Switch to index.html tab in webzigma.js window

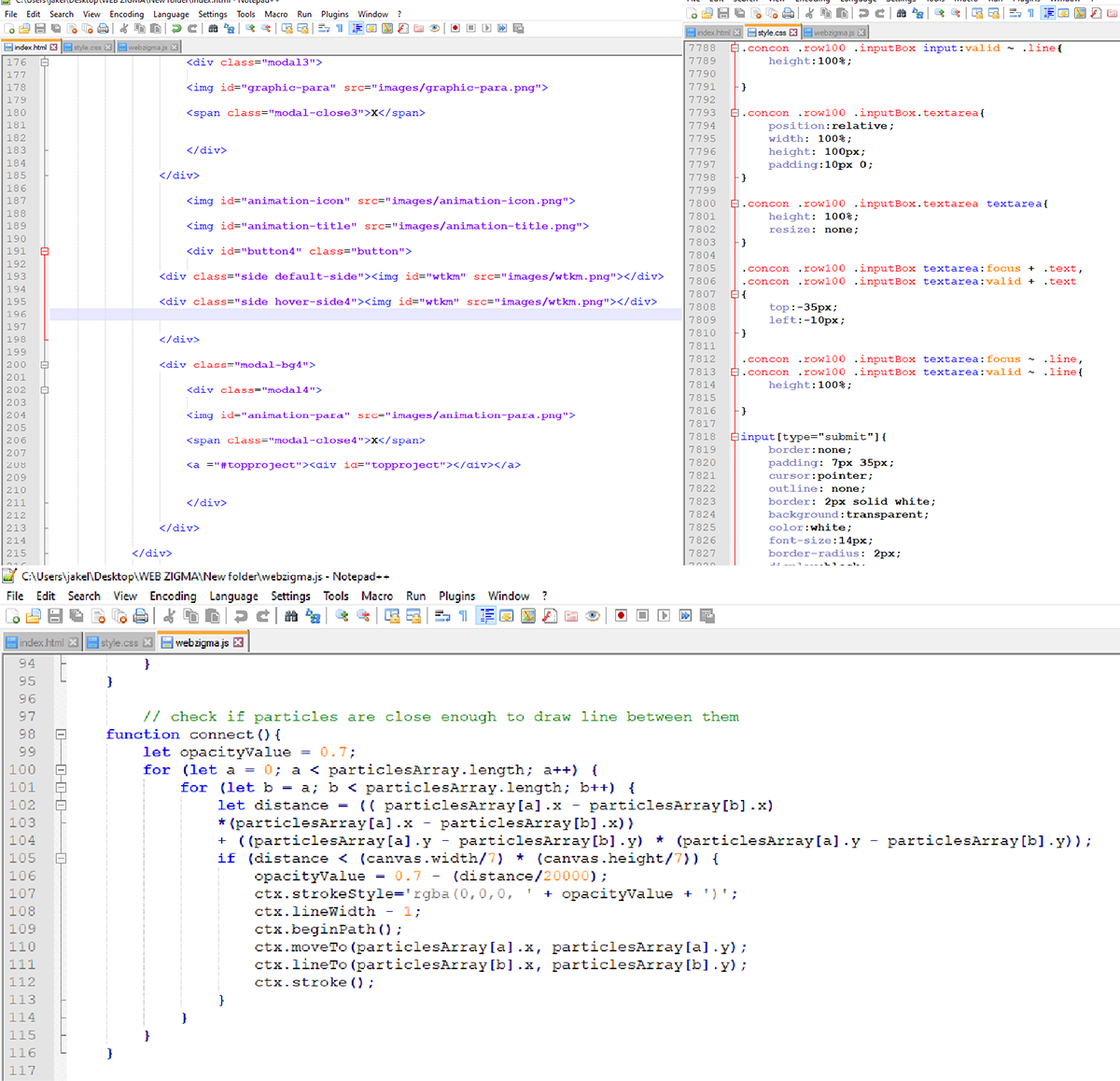tap(41, 642)
